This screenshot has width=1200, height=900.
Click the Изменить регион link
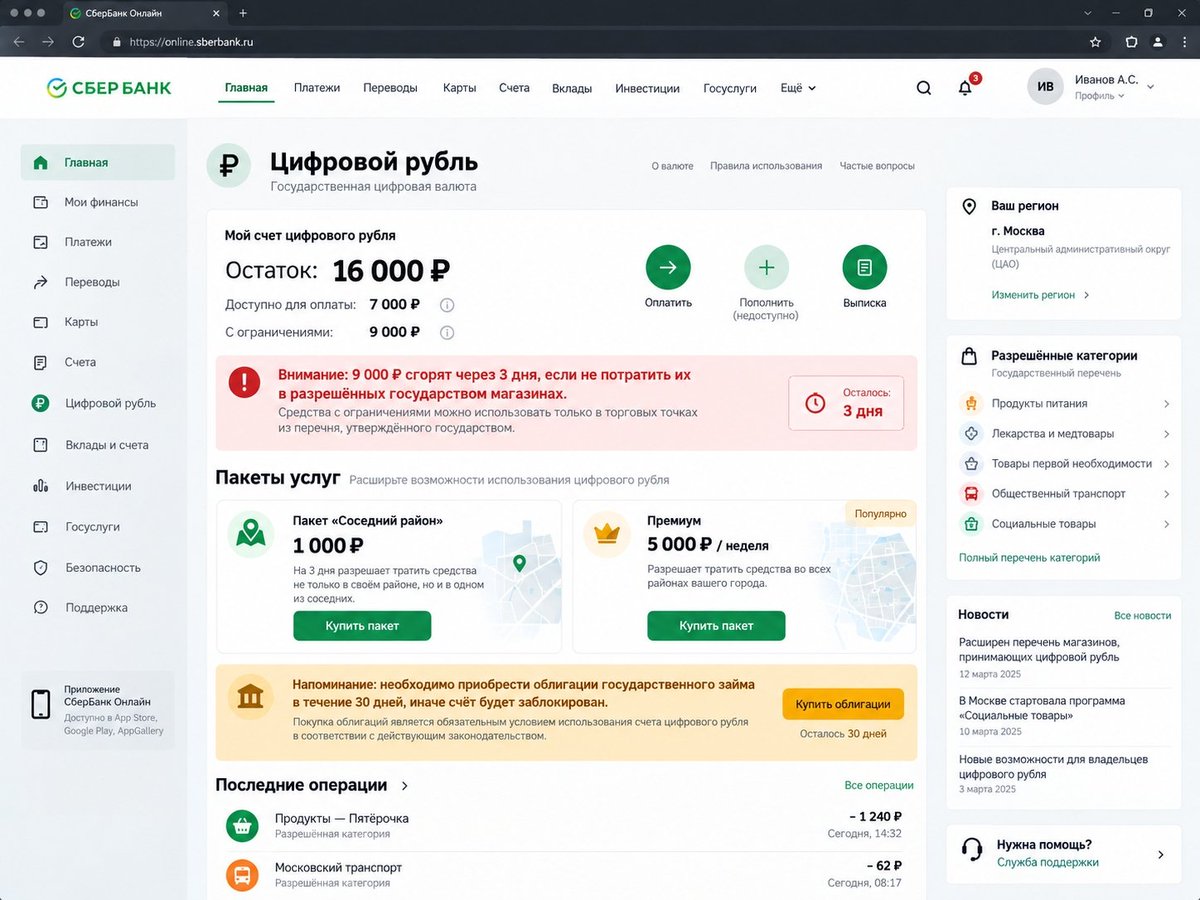pyautogui.click(x=1040, y=295)
